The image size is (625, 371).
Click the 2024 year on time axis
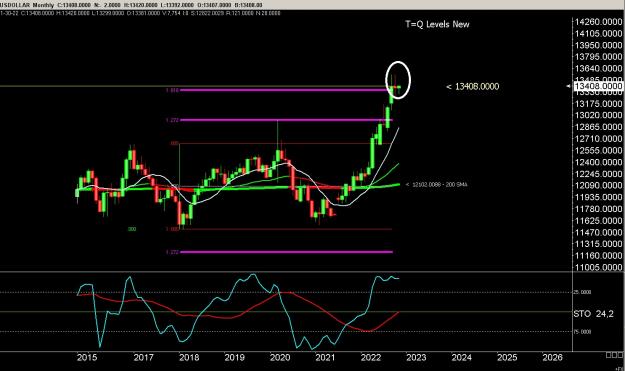click(x=462, y=357)
